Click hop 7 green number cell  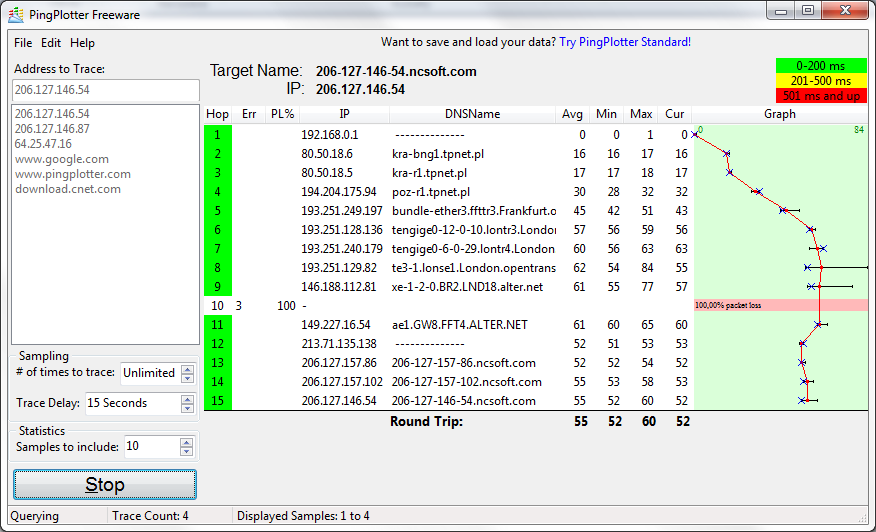(x=218, y=249)
